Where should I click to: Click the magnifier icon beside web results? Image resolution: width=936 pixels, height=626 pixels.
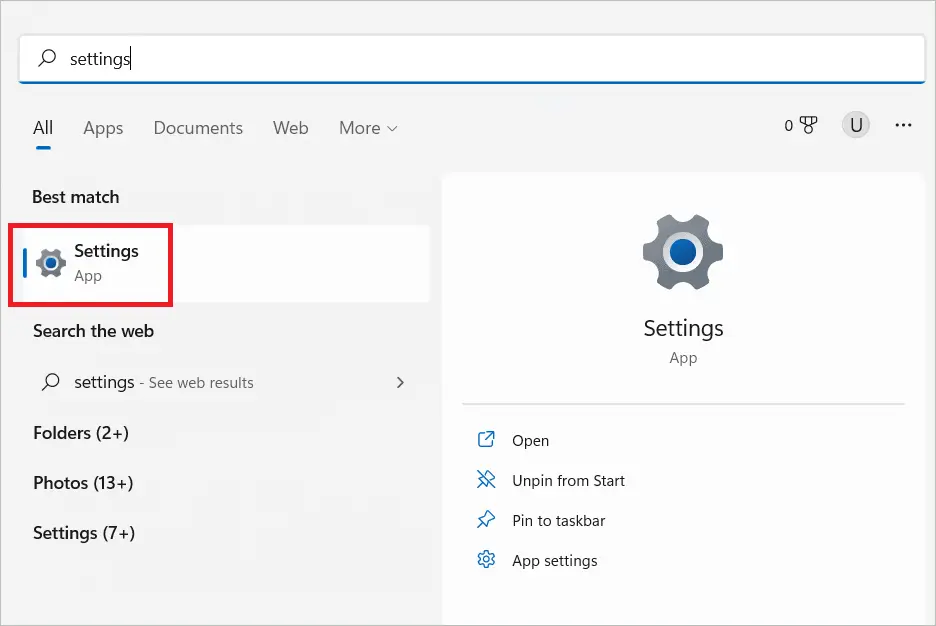point(51,382)
